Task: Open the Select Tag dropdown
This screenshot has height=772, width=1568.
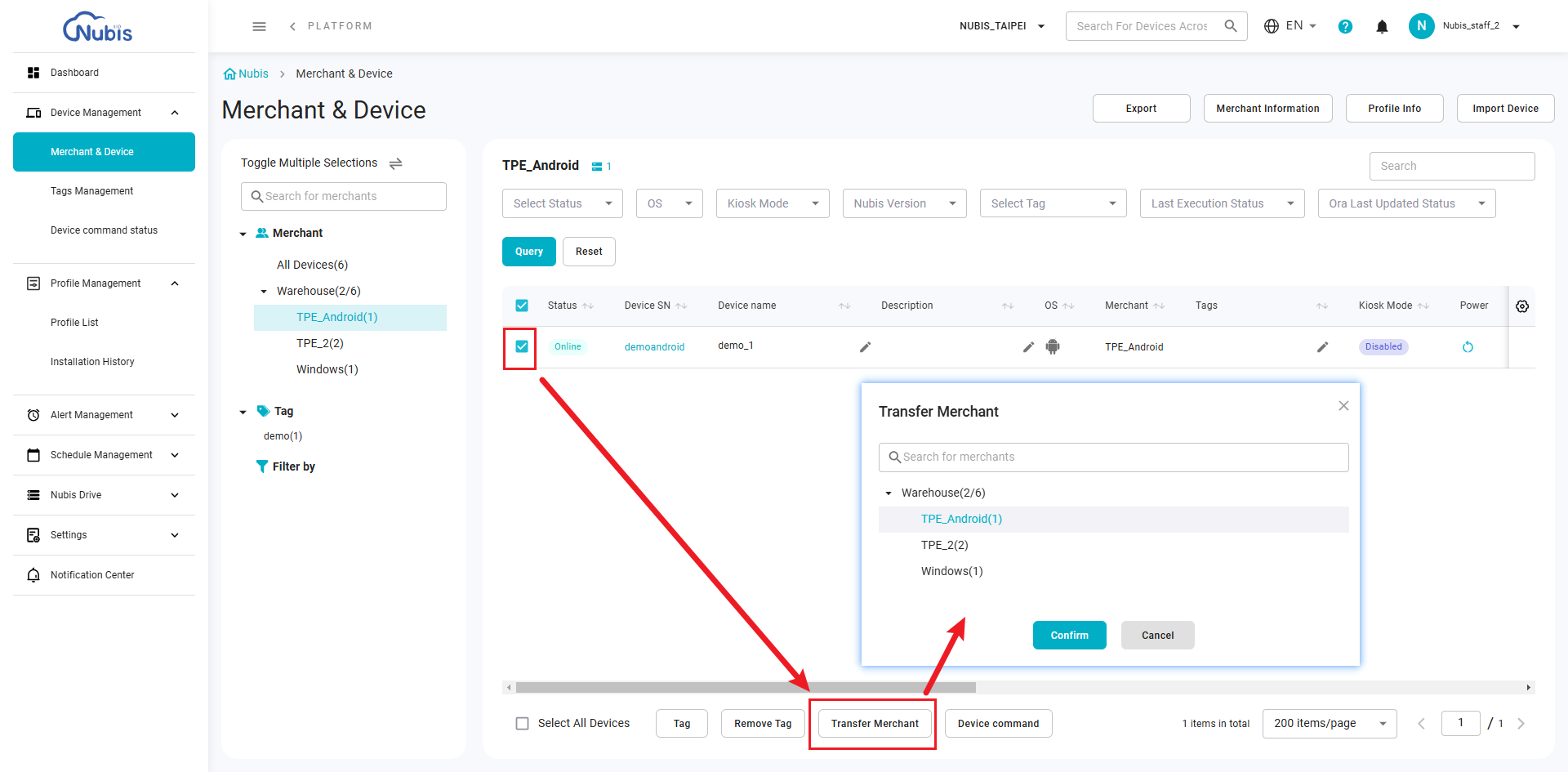Action: point(1053,203)
